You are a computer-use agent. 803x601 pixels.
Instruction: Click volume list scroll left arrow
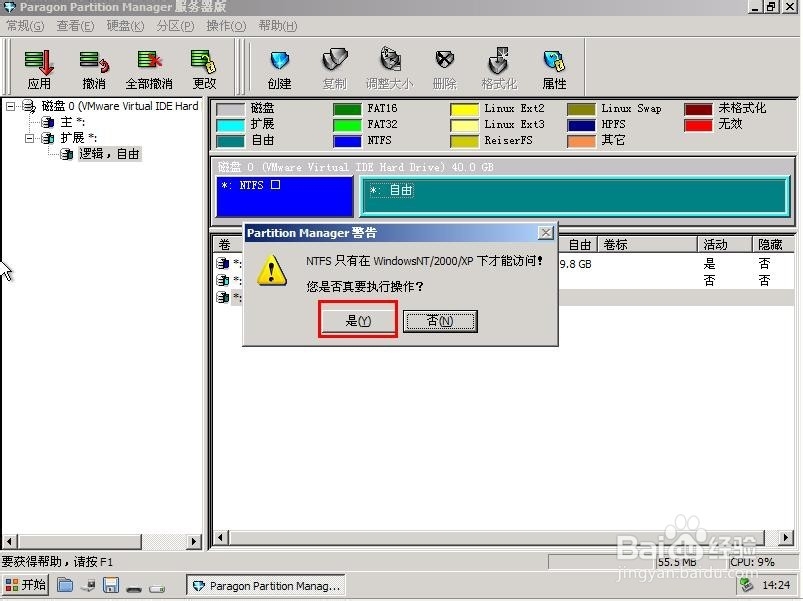pyautogui.click(x=221, y=538)
